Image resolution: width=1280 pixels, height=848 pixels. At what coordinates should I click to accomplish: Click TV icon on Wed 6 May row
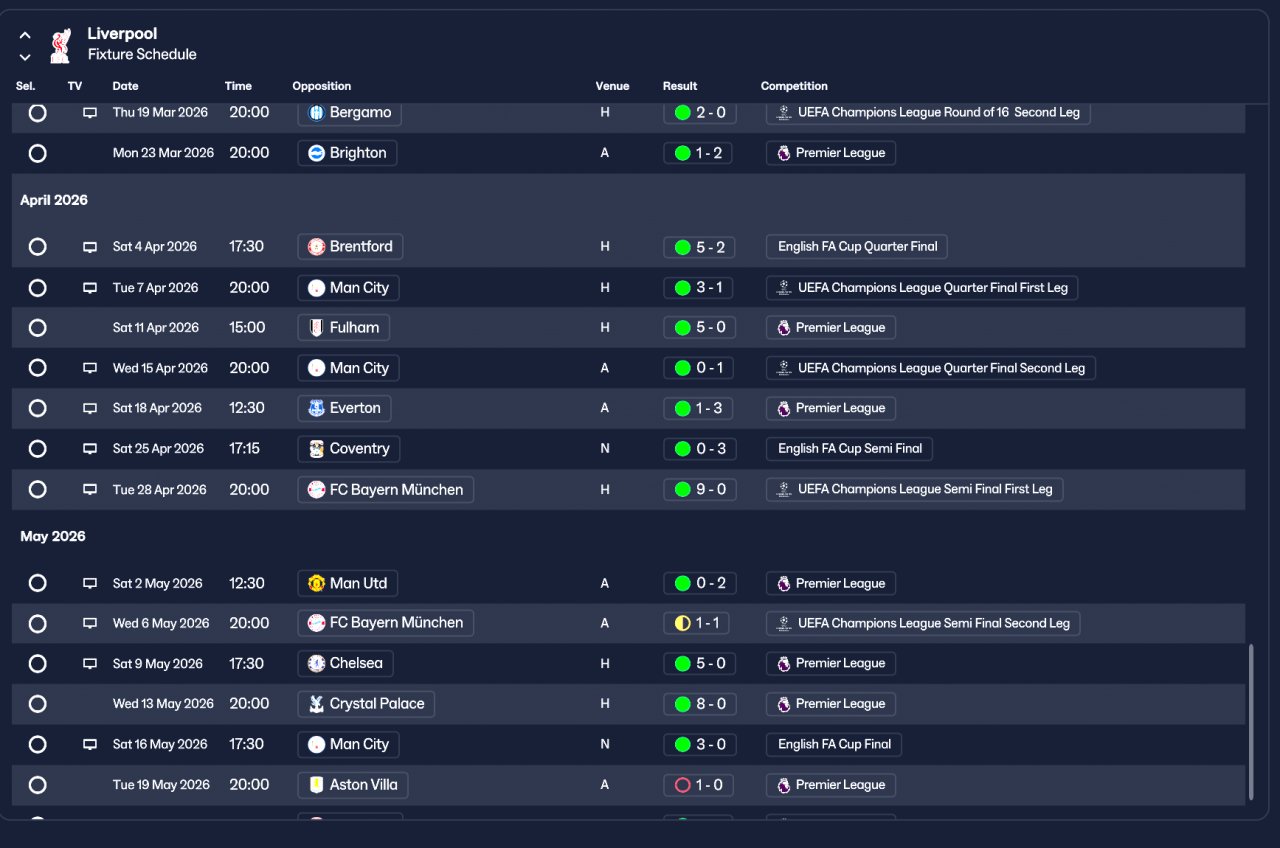[90, 623]
